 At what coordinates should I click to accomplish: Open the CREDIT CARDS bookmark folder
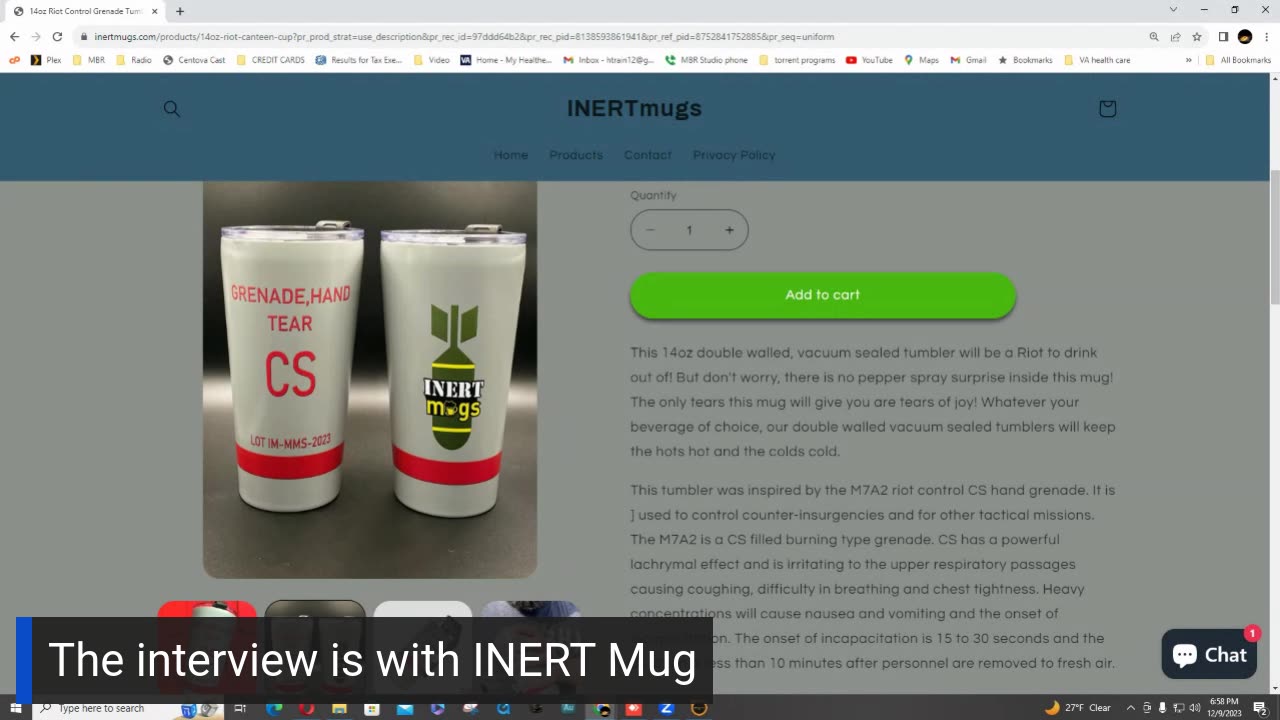pyautogui.click(x=270, y=60)
